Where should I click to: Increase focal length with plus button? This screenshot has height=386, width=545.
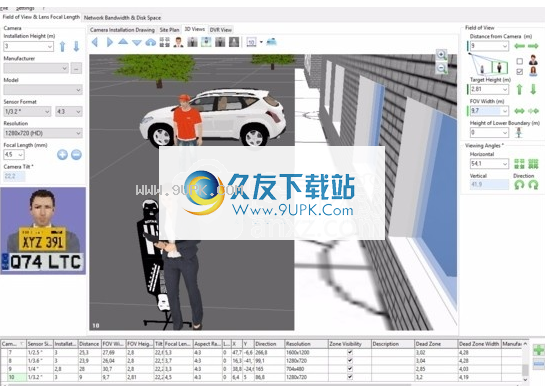(63, 154)
